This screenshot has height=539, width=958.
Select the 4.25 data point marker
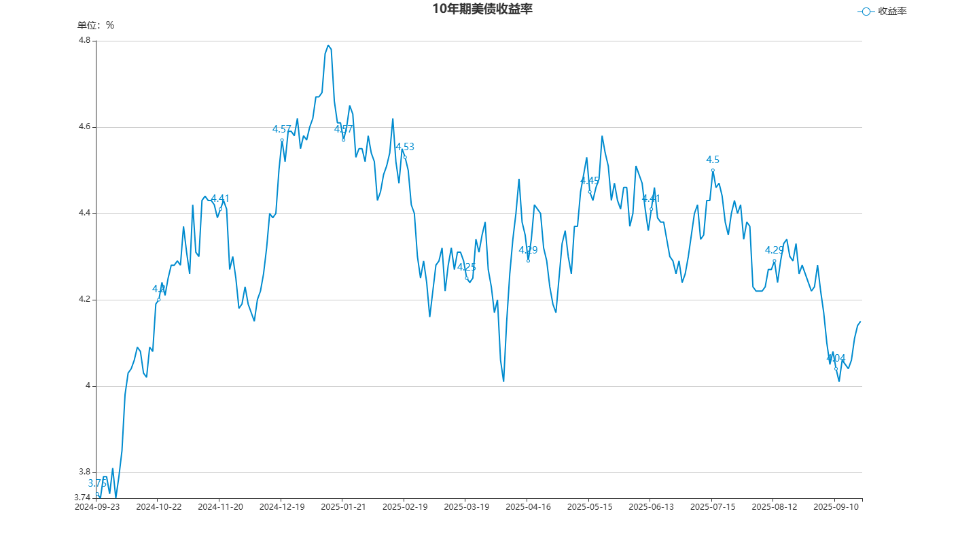(466, 278)
